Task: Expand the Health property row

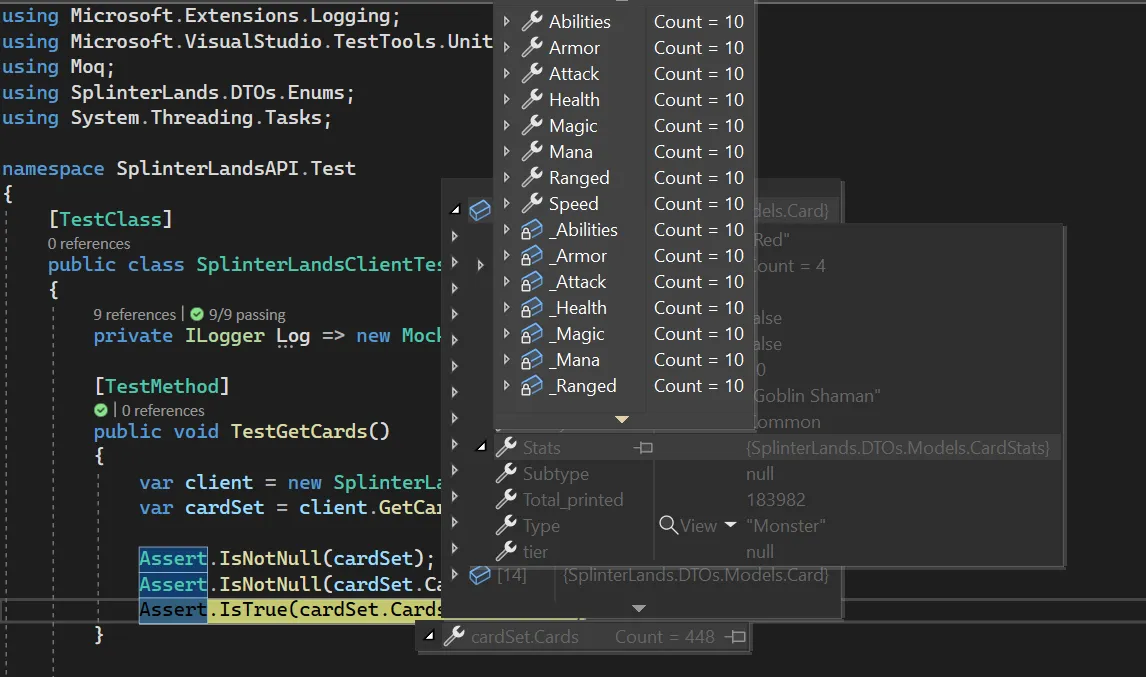Action: (506, 99)
